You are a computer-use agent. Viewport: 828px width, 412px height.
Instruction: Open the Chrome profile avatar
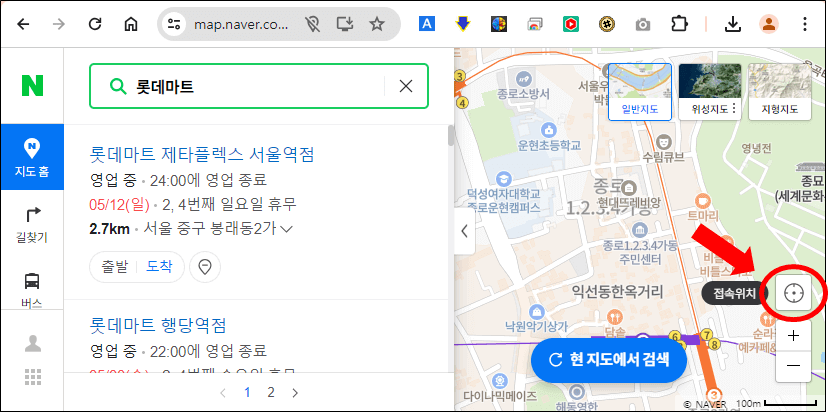point(769,24)
